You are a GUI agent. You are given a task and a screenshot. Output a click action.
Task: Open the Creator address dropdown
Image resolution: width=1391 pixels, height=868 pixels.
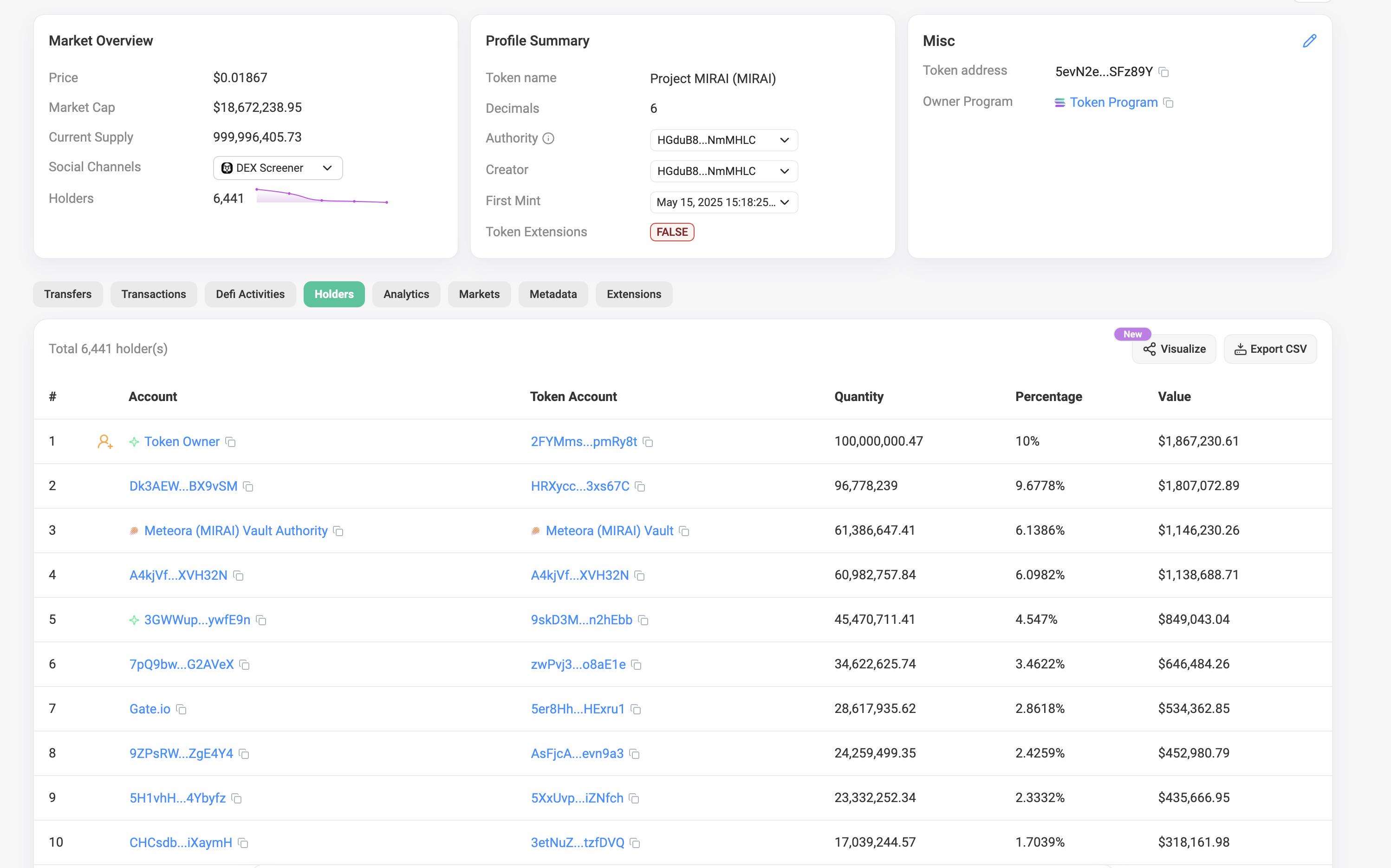723,171
